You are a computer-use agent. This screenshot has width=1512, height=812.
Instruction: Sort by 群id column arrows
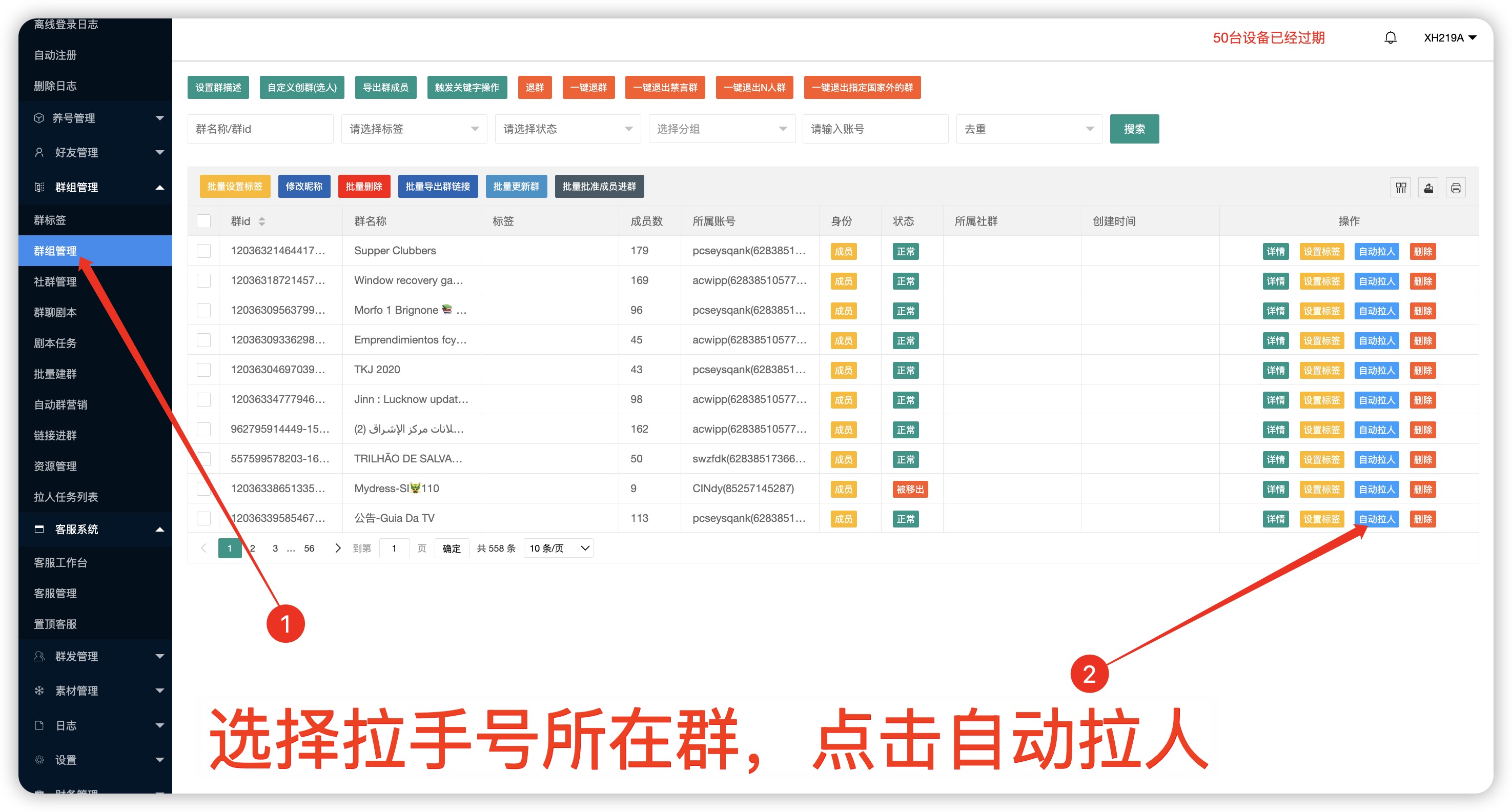pyautogui.click(x=262, y=221)
